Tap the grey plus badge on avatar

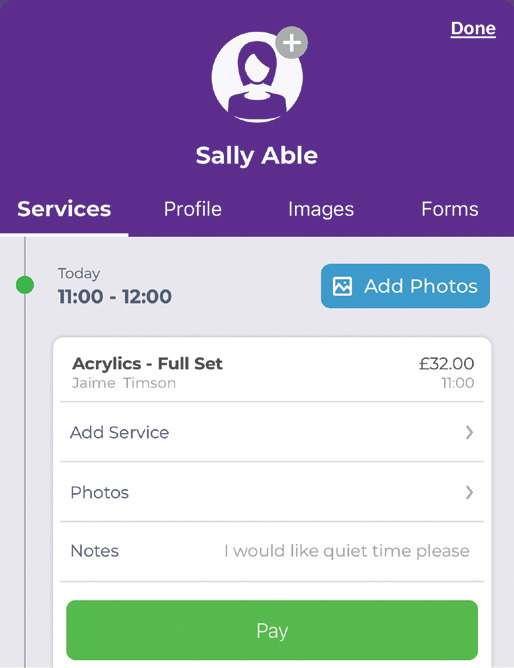[292, 43]
